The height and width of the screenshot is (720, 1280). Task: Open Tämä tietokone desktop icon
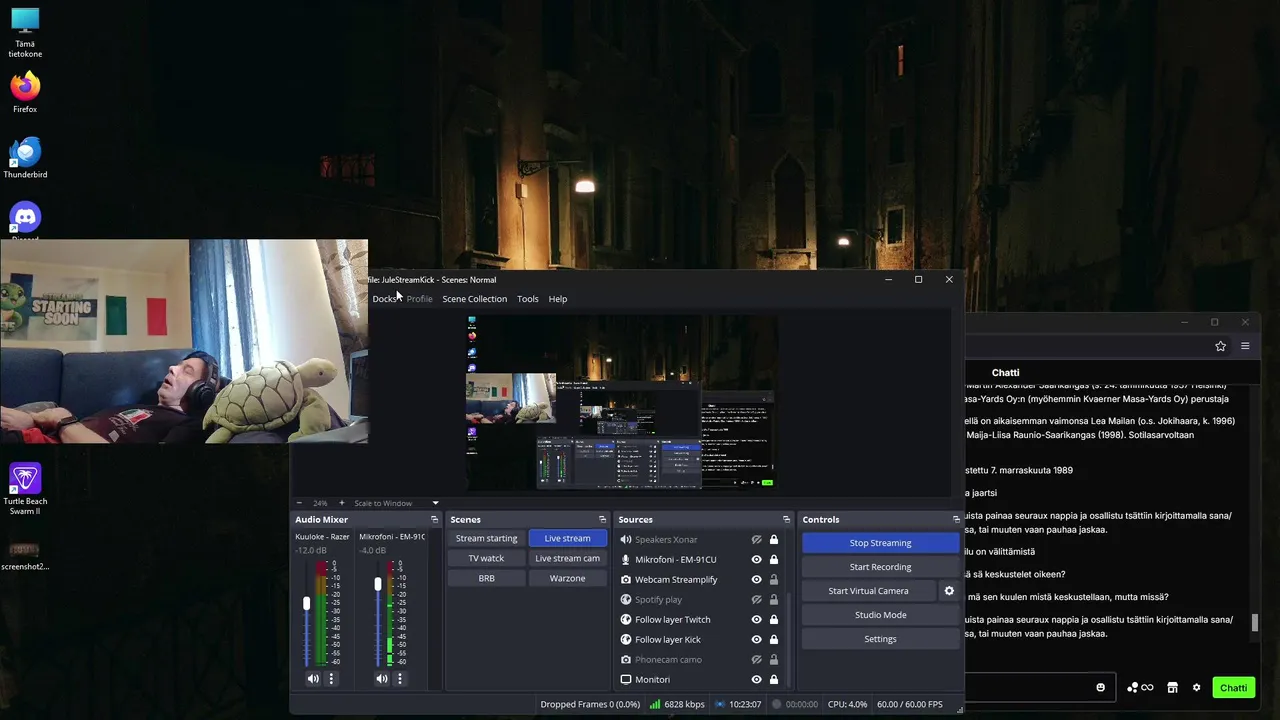click(25, 32)
